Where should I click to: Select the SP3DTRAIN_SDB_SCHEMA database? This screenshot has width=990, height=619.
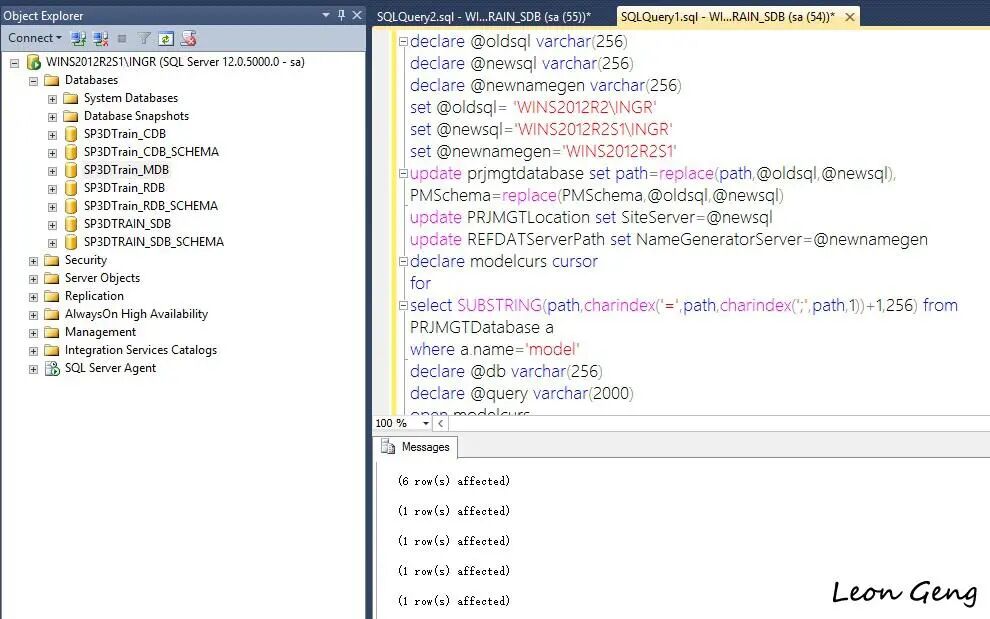[x=153, y=242]
